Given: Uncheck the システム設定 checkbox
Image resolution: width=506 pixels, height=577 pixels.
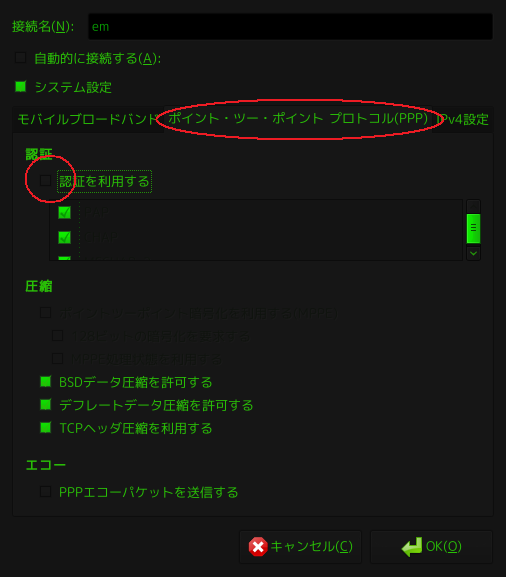Looking at the screenshot, I should pyautogui.click(x=21, y=87).
